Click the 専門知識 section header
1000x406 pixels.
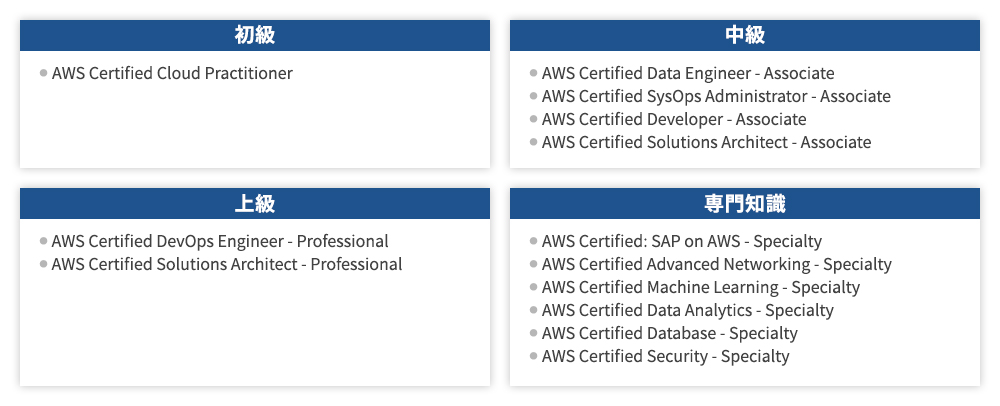click(745, 204)
